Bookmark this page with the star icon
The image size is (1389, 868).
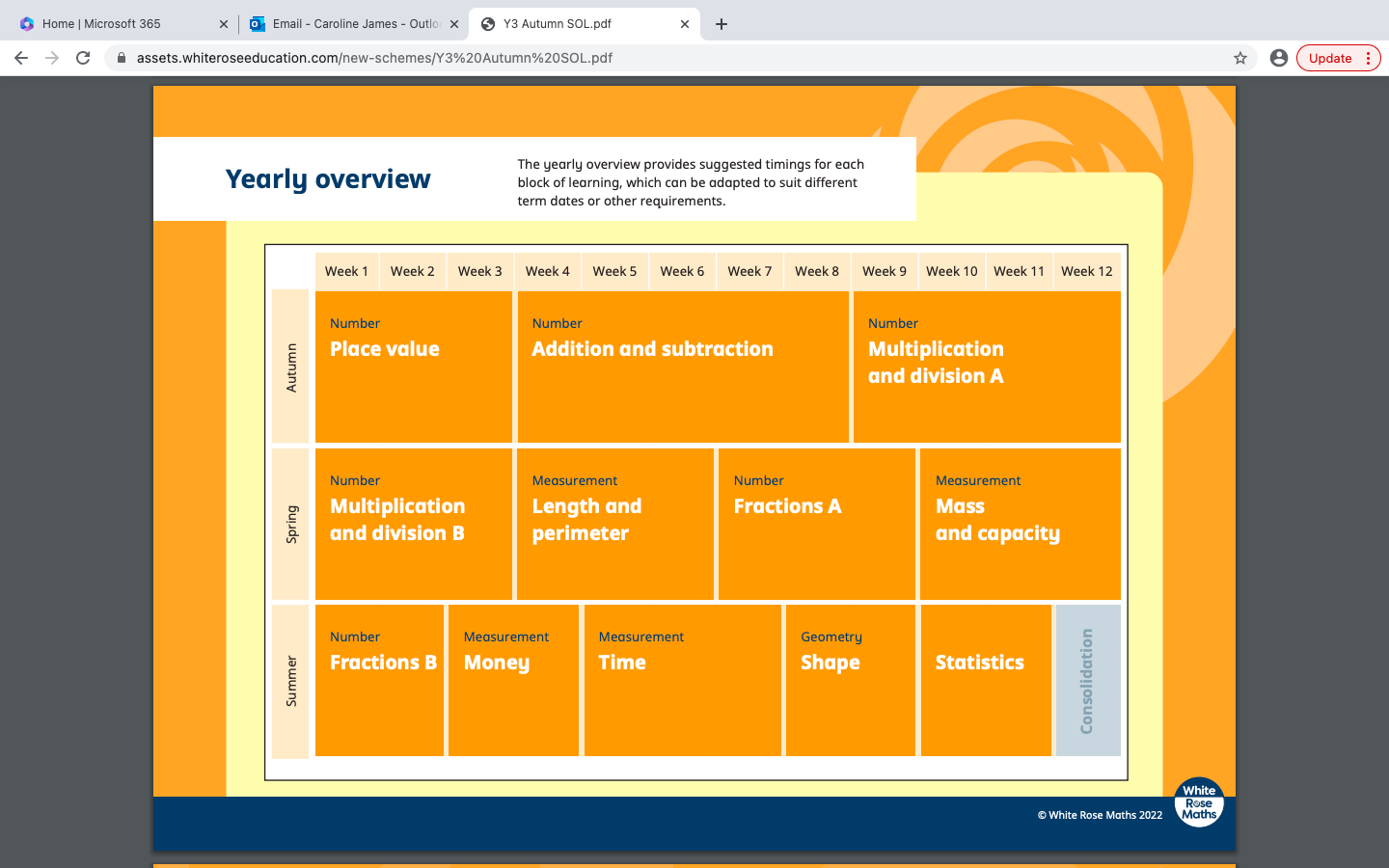[1240, 58]
